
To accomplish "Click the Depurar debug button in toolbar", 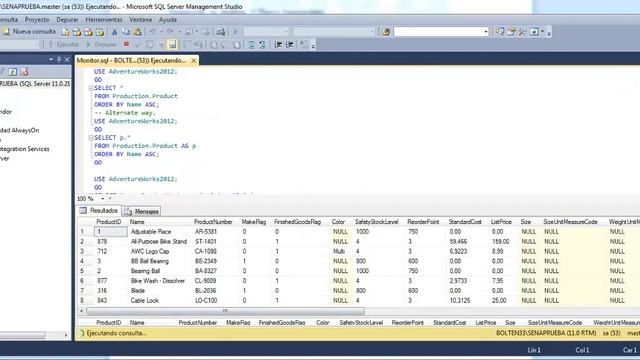I will point(101,44).
